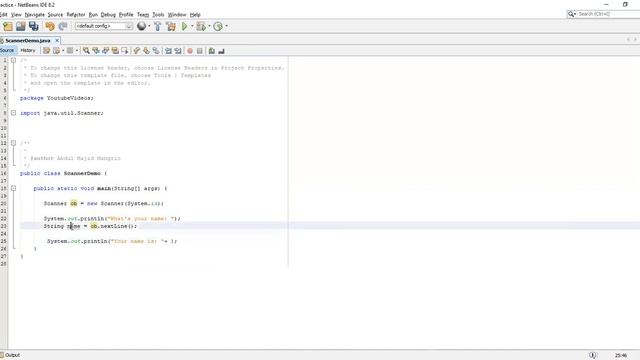Collapse the license comment fold at line 1
Viewport: 640px width, 360px height.
point(13,60)
